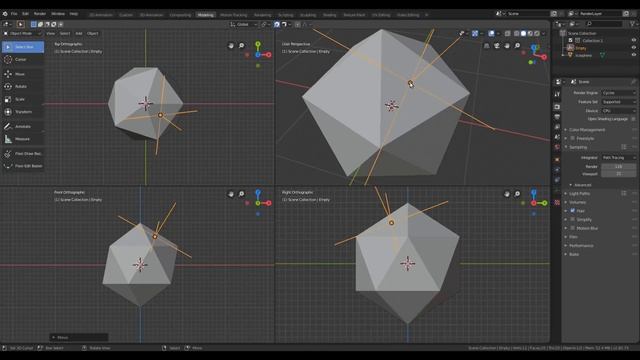Collapse the Sampling panel
The height and width of the screenshot is (360, 640).
tap(578, 147)
